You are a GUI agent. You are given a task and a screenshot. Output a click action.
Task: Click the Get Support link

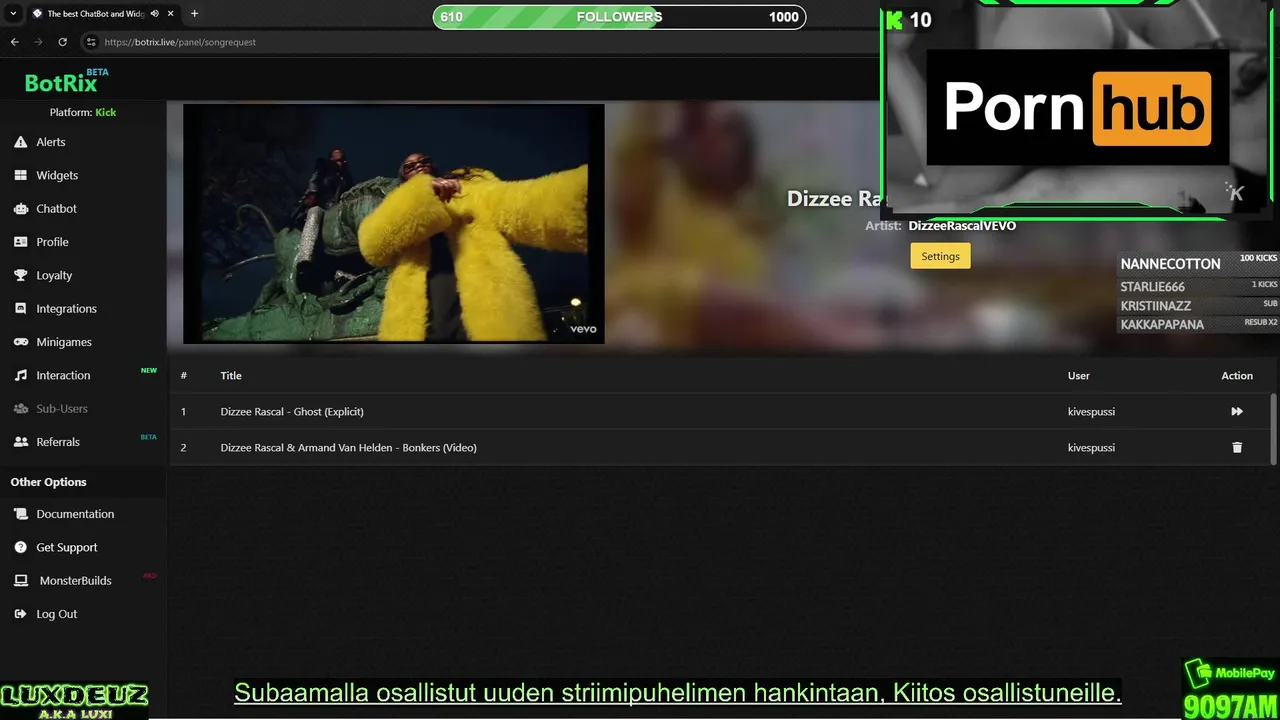(67, 547)
